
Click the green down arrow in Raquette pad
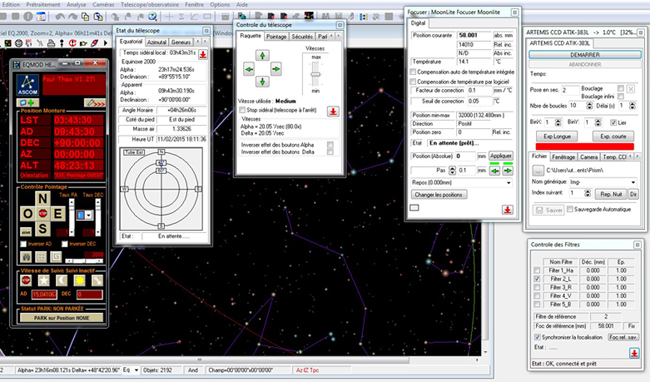click(262, 82)
